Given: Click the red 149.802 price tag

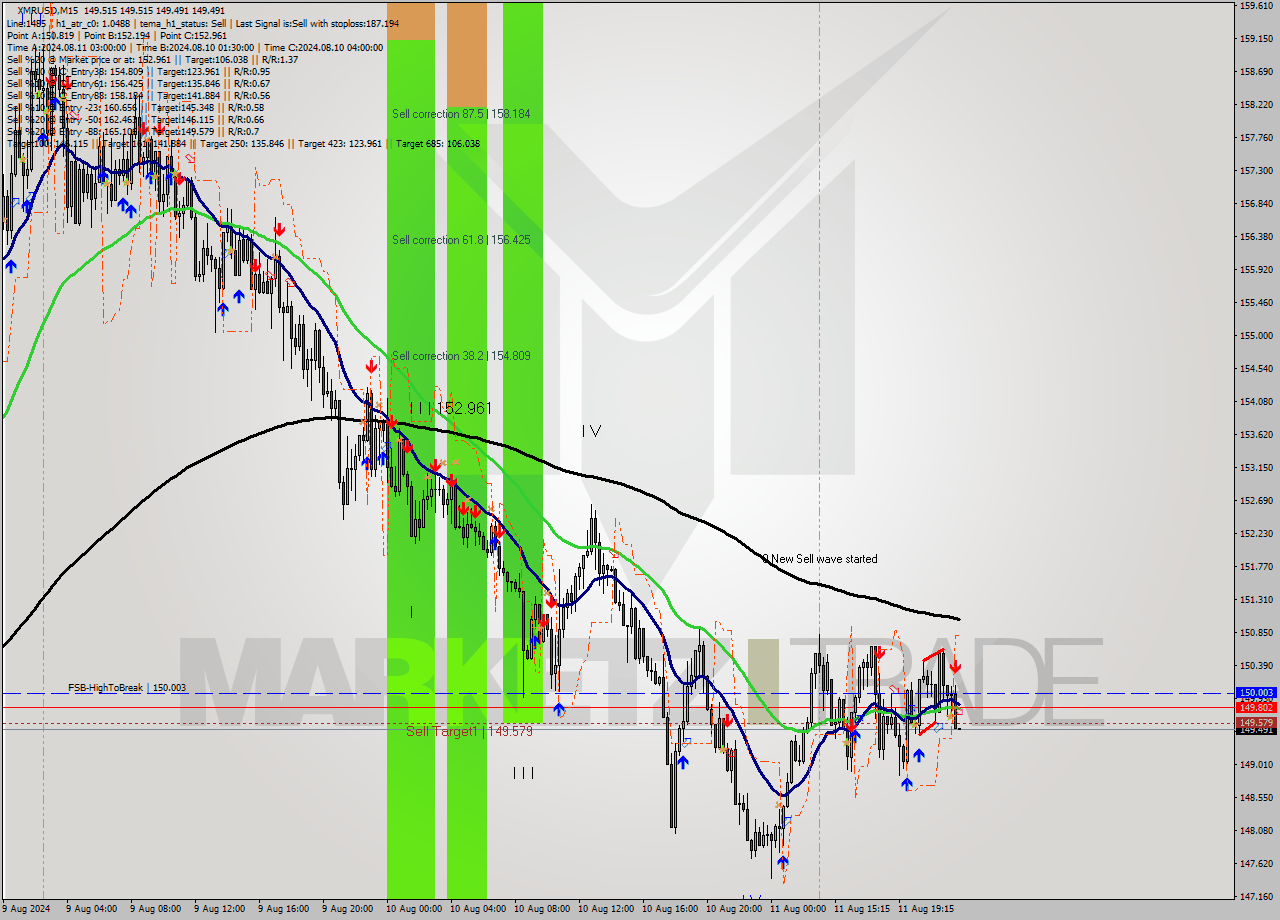Looking at the screenshot, I should click(1256, 707).
